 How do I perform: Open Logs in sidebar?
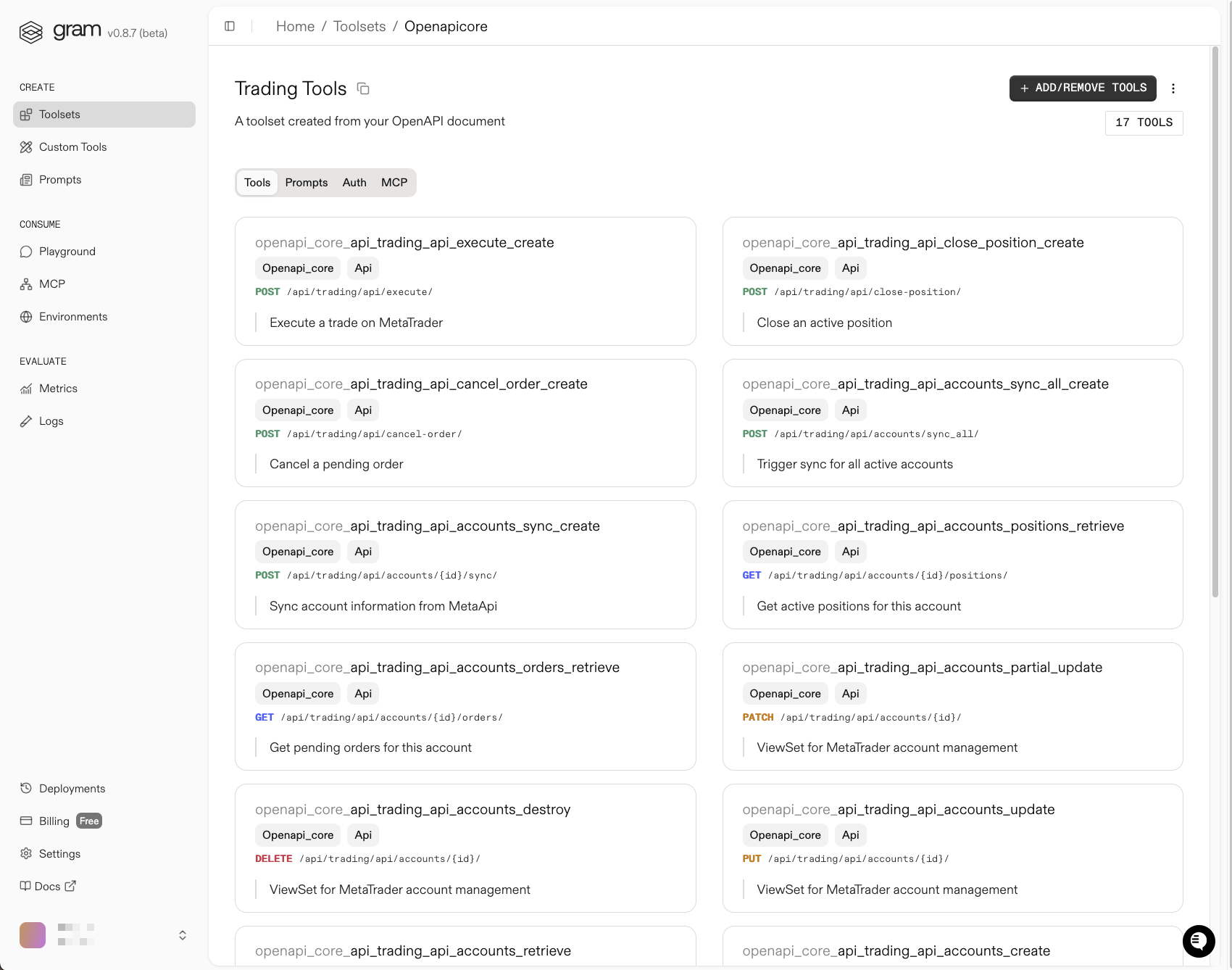pyautogui.click(x=51, y=421)
